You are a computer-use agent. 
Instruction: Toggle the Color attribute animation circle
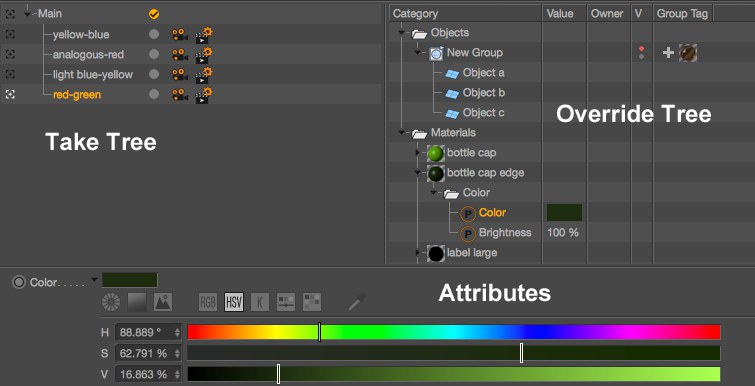click(19, 282)
